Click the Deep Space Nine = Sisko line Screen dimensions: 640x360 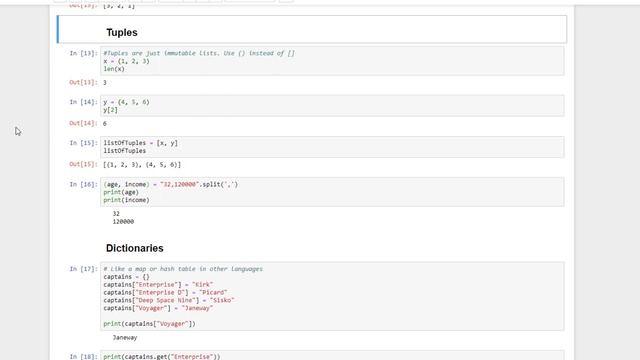pos(169,300)
